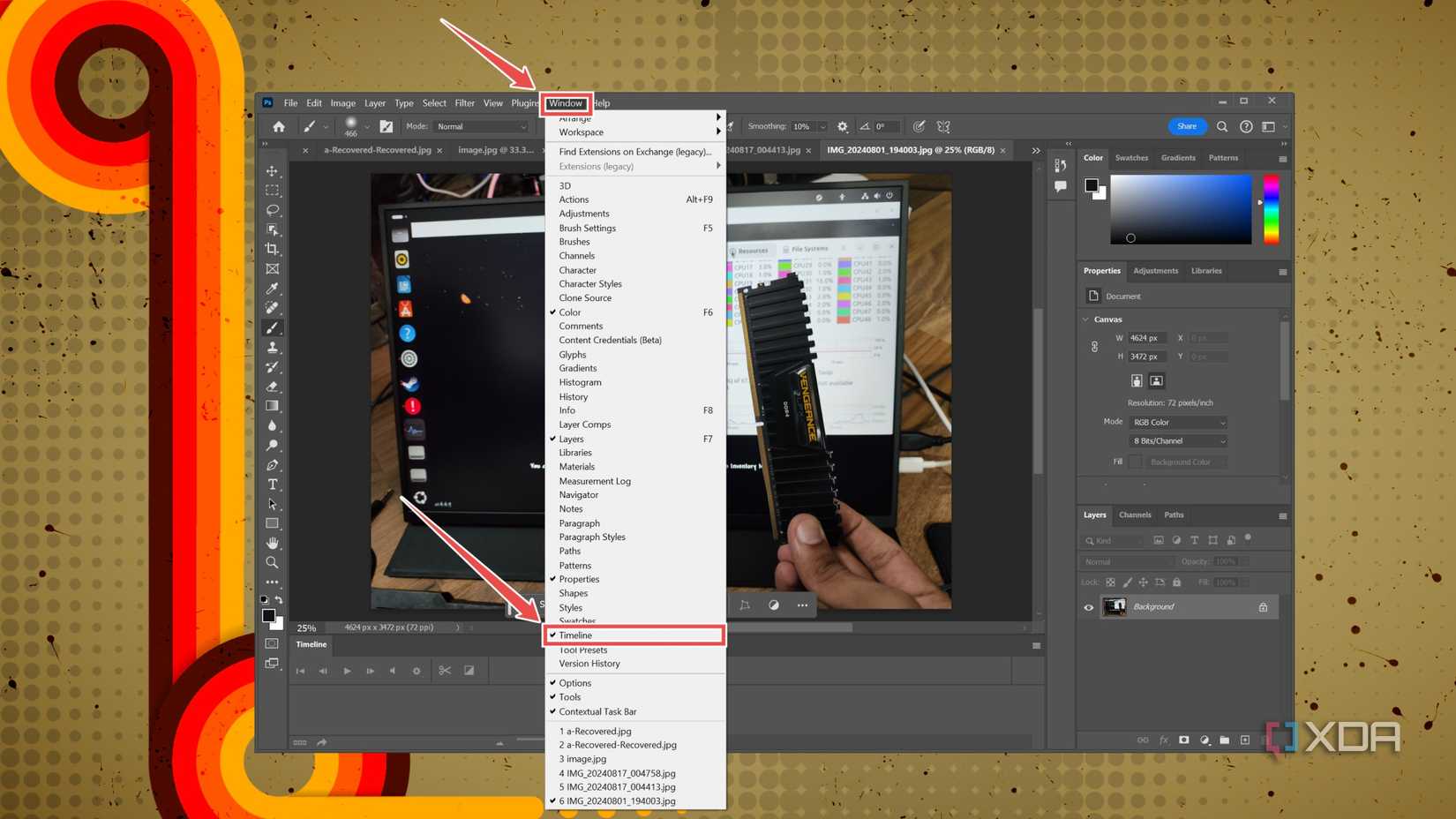Select the Eyedropper tool
Screen dimensions: 1456x819
pos(272,289)
